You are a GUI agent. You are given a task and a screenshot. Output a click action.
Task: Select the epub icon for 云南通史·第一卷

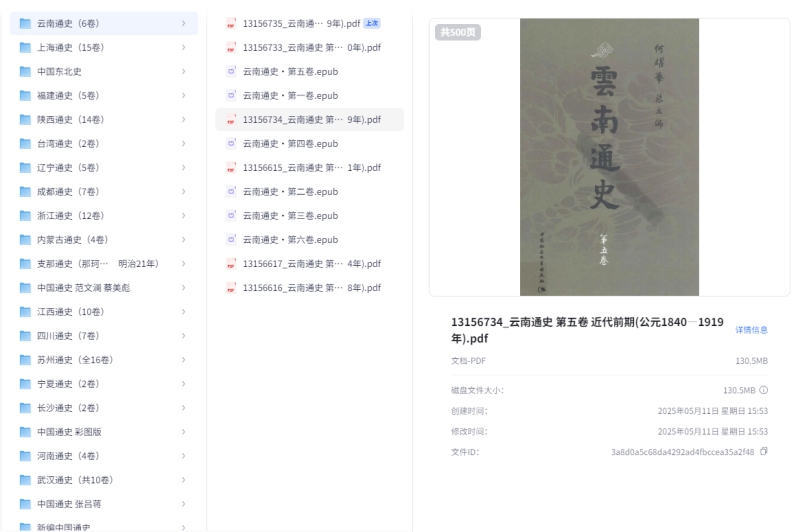coord(231,95)
